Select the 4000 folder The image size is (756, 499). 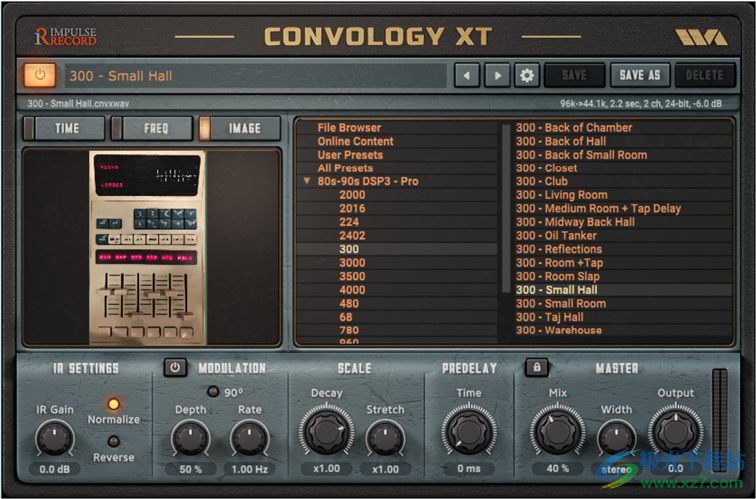point(352,290)
